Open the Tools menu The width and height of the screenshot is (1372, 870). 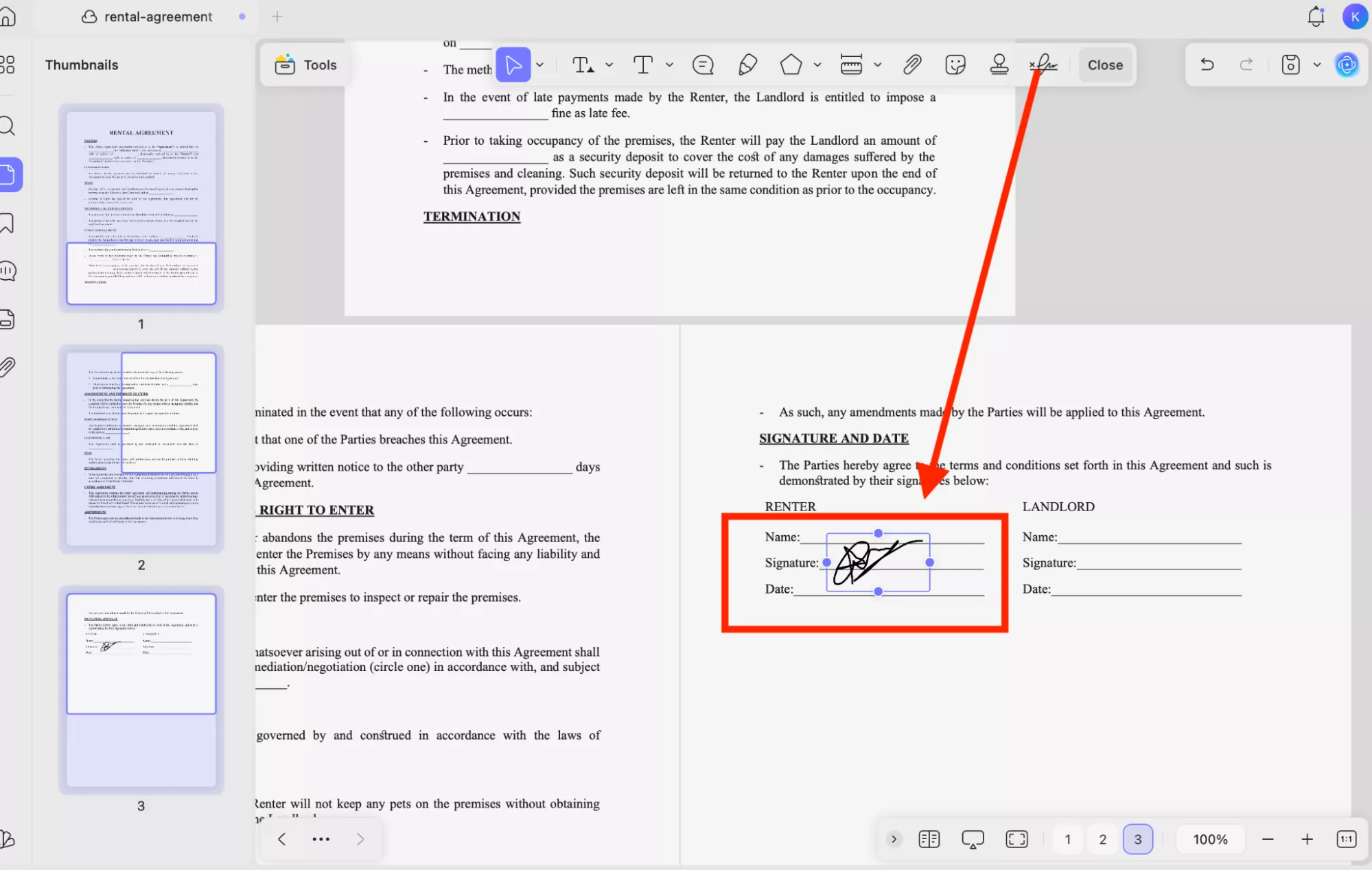pos(304,64)
